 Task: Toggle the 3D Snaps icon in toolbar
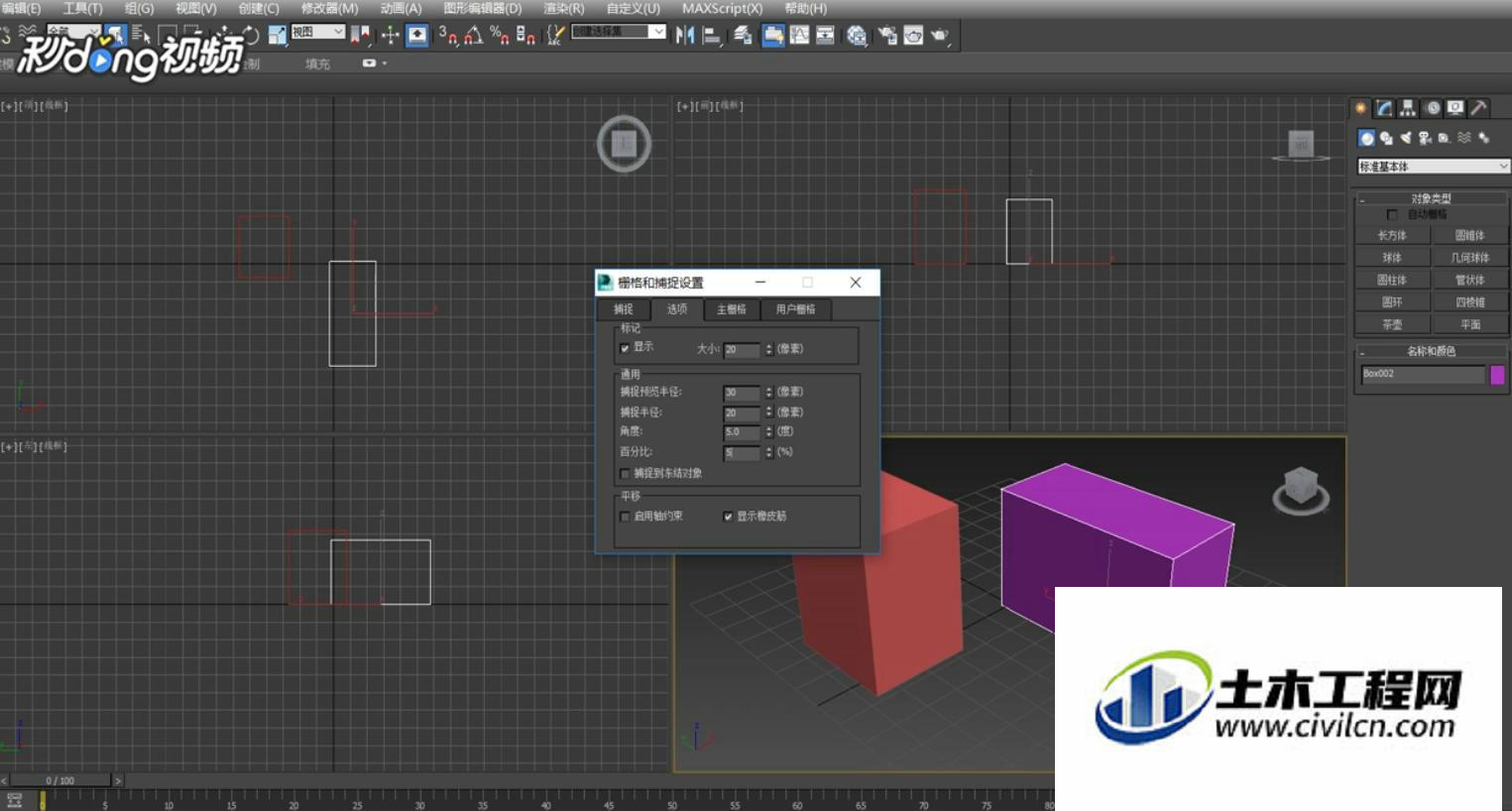click(x=448, y=35)
